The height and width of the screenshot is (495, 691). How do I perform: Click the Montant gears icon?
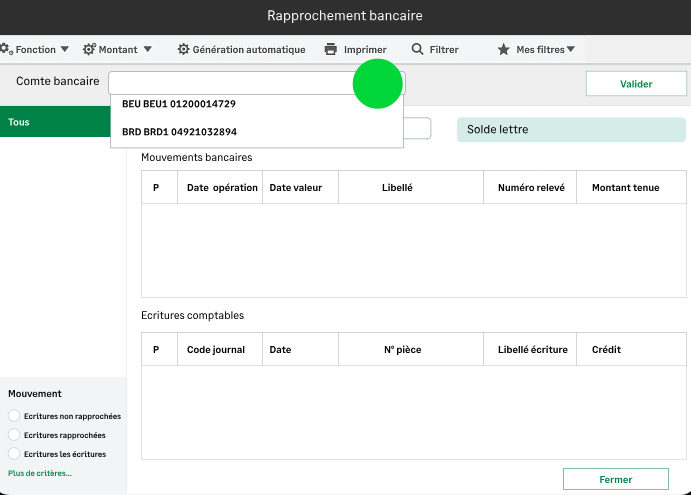tap(89, 49)
